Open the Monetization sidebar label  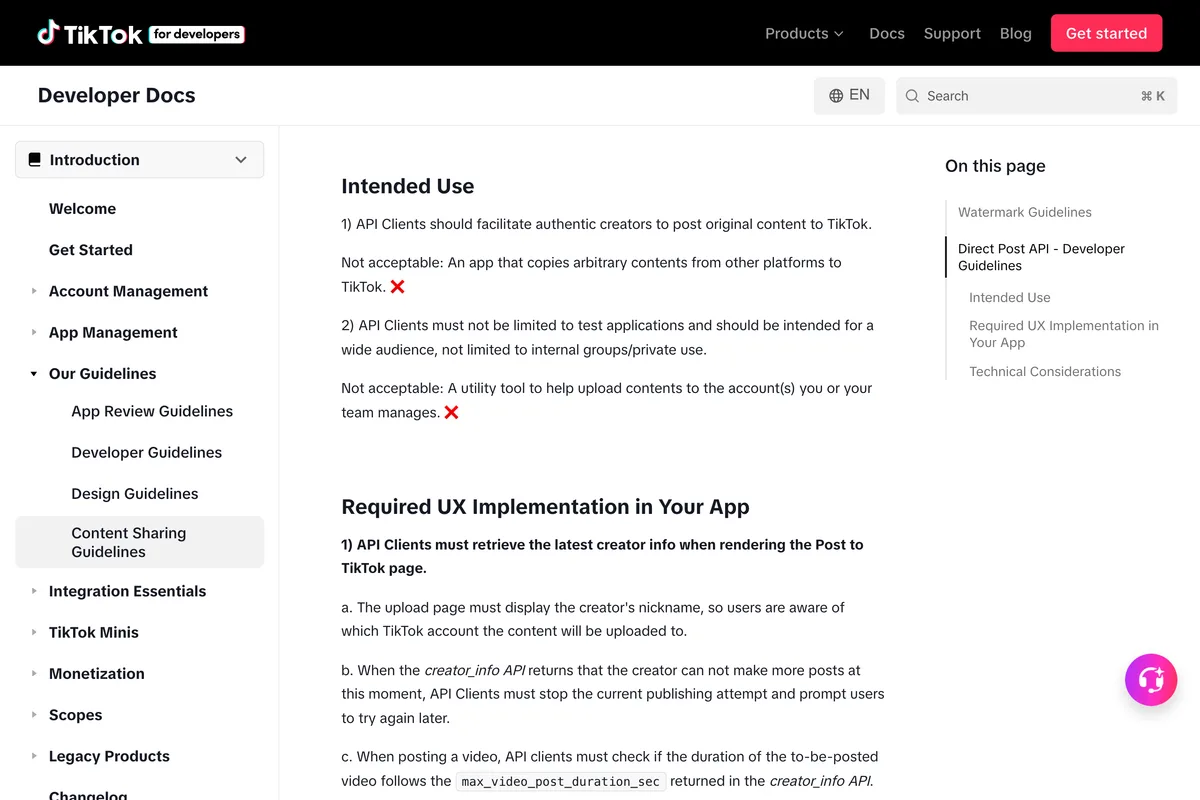tap(97, 674)
